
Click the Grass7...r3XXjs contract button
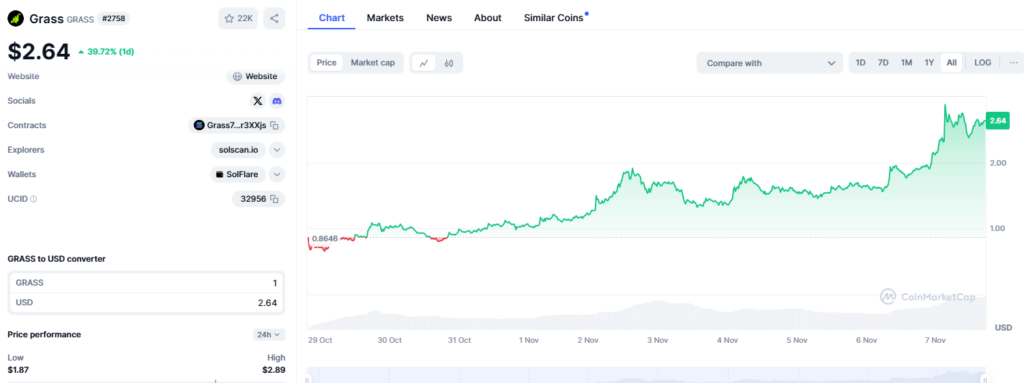[x=237, y=125]
